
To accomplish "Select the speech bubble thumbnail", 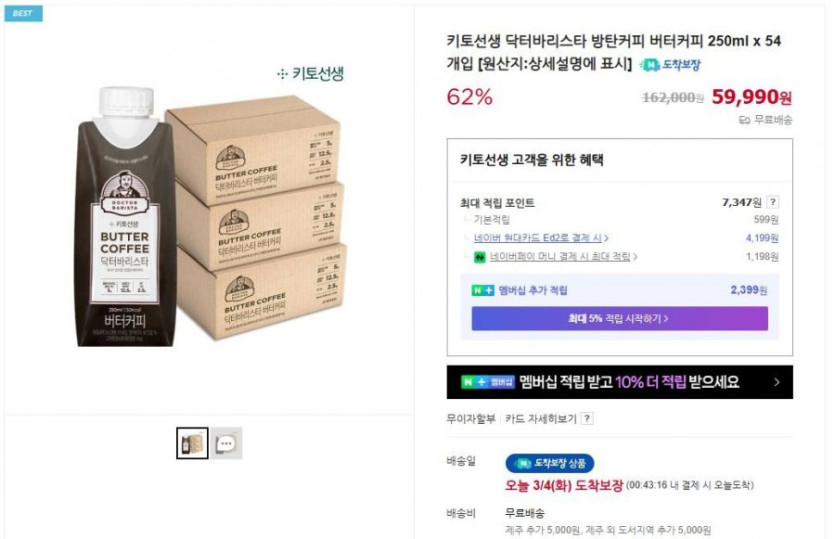I will (226, 443).
